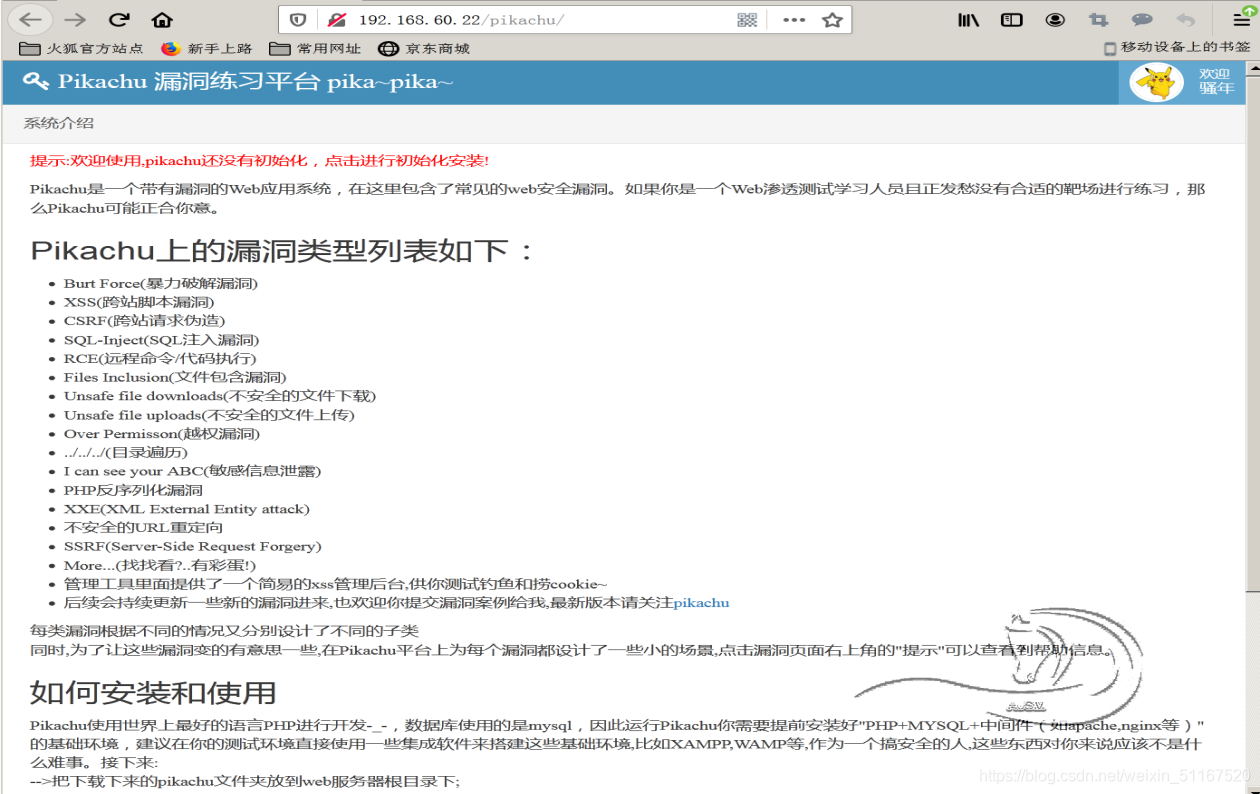Viewport: 1260px width, 794px height.
Task: Open the 新手上路 bookmark
Action: click(x=207, y=48)
